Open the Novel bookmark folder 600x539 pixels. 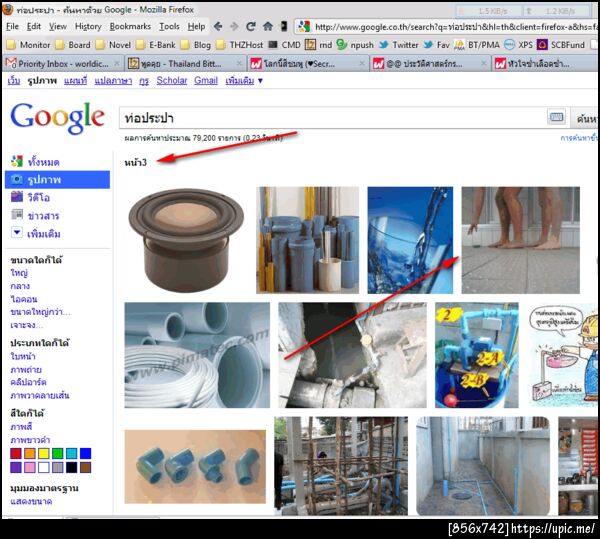click(114, 45)
